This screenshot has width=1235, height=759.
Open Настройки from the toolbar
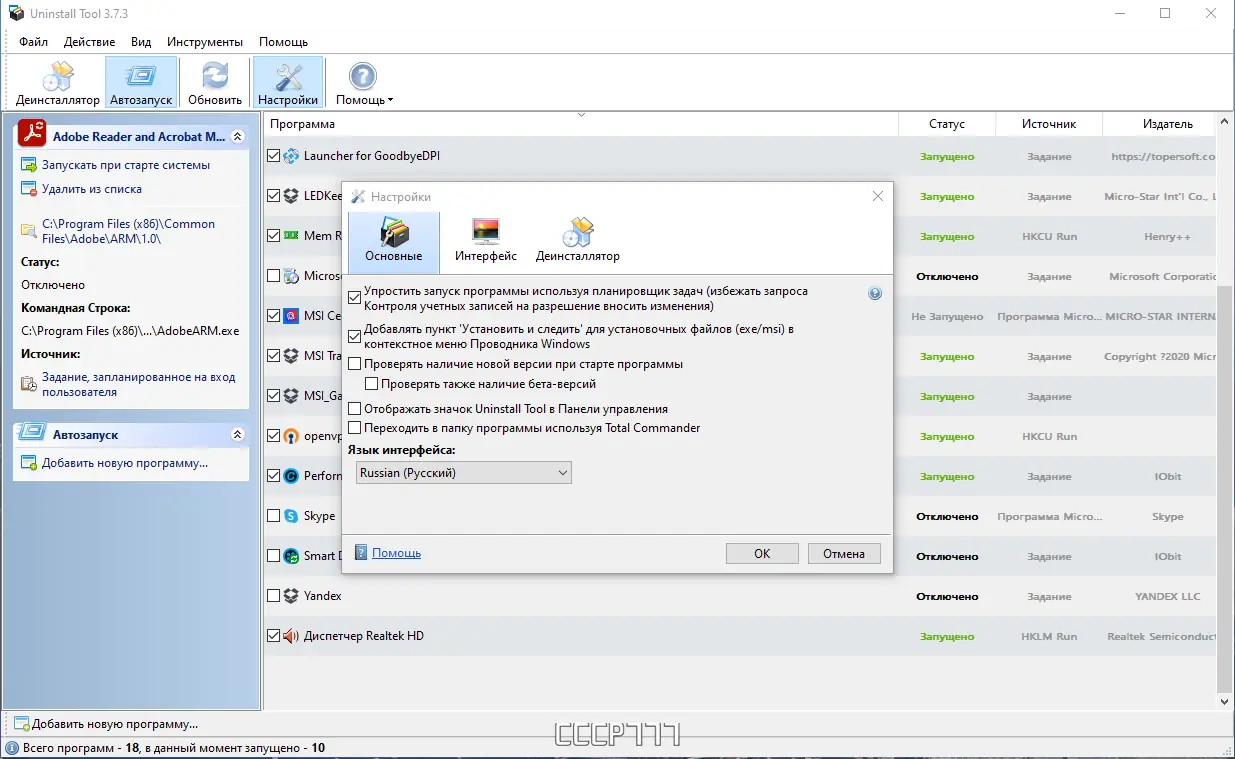(288, 82)
